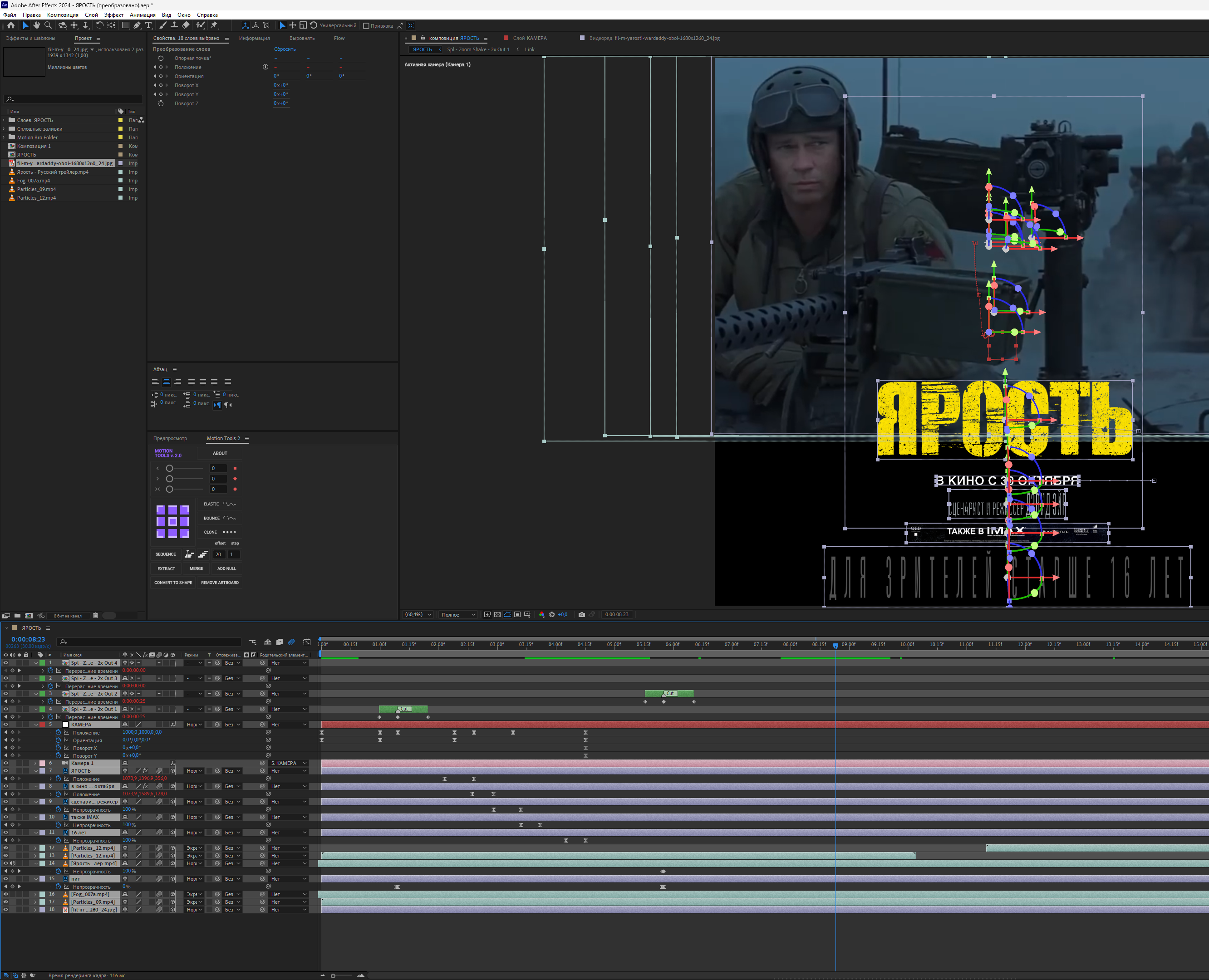
Task: Select the Puppet Pin tool
Action: point(214,25)
